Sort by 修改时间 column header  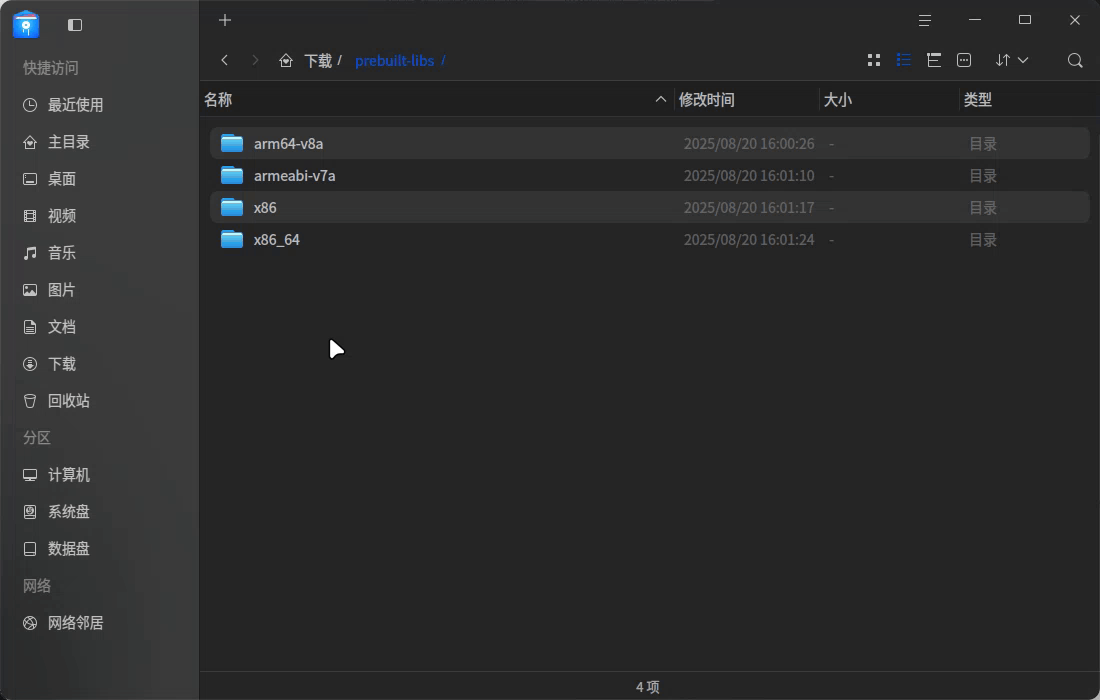click(x=706, y=100)
